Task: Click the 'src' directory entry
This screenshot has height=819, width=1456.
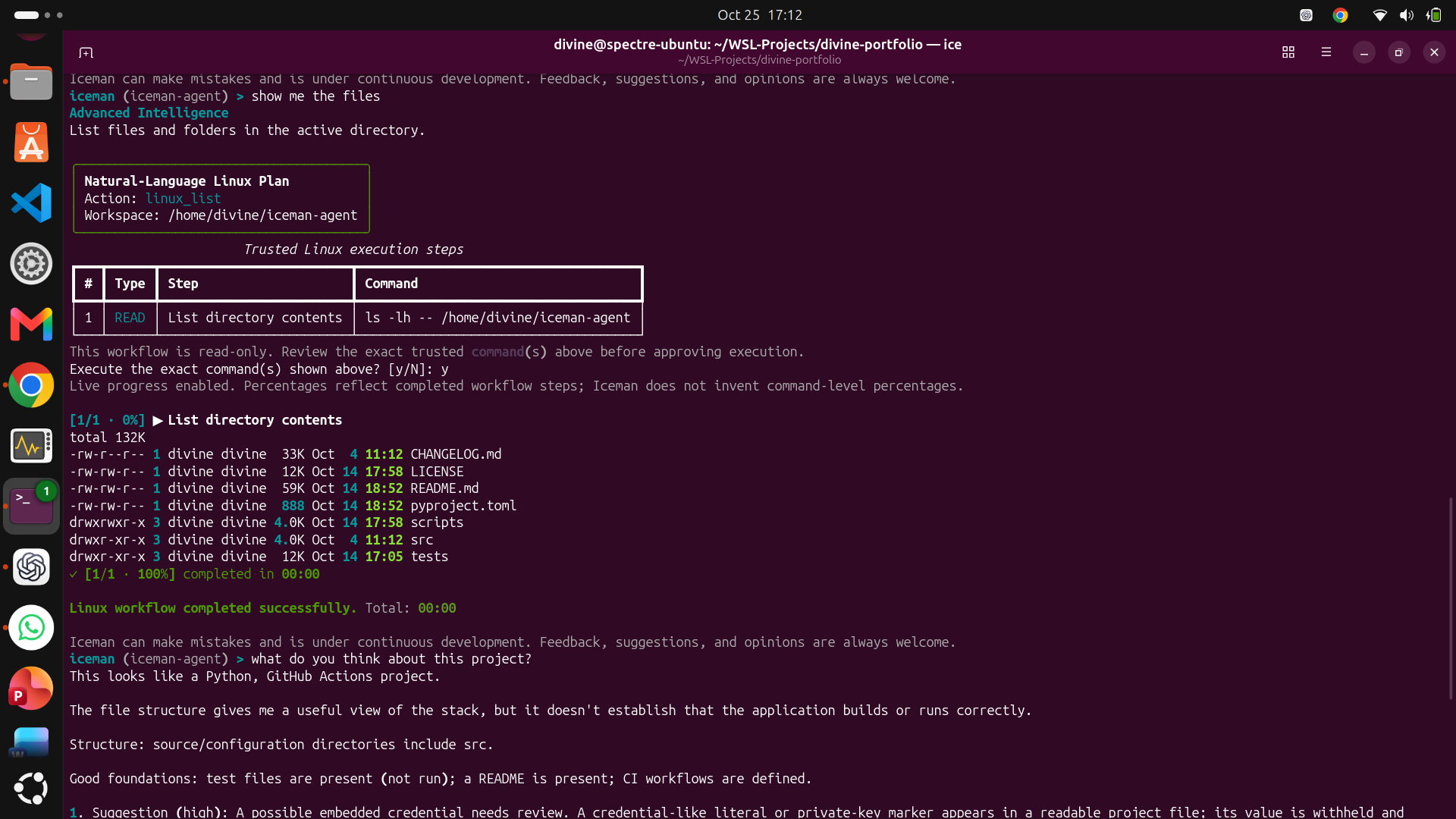Action: [x=422, y=540]
